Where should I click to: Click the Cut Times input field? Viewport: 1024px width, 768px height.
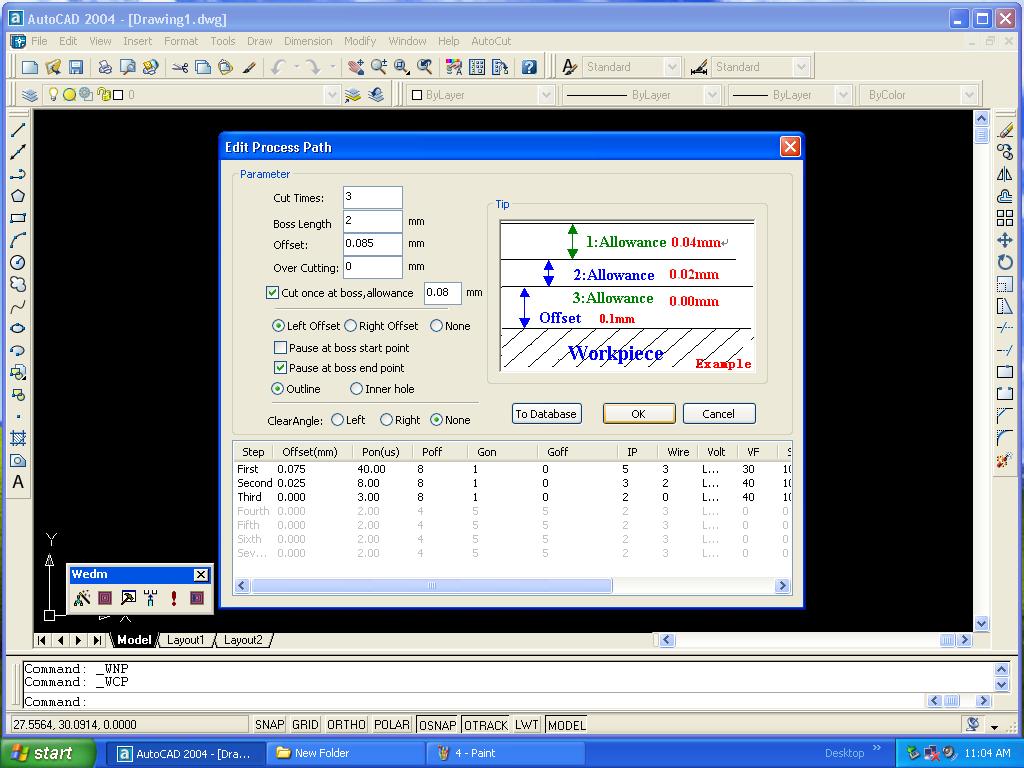point(373,197)
